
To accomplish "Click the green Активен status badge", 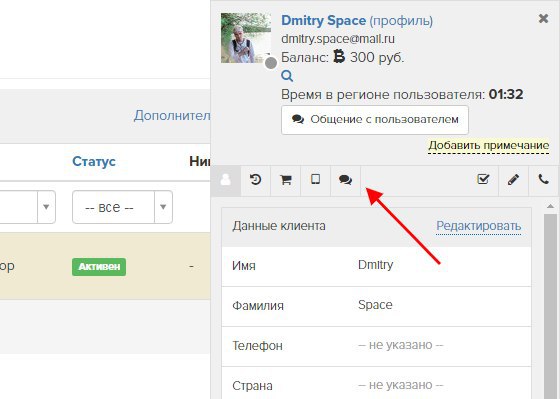I will 99,267.
